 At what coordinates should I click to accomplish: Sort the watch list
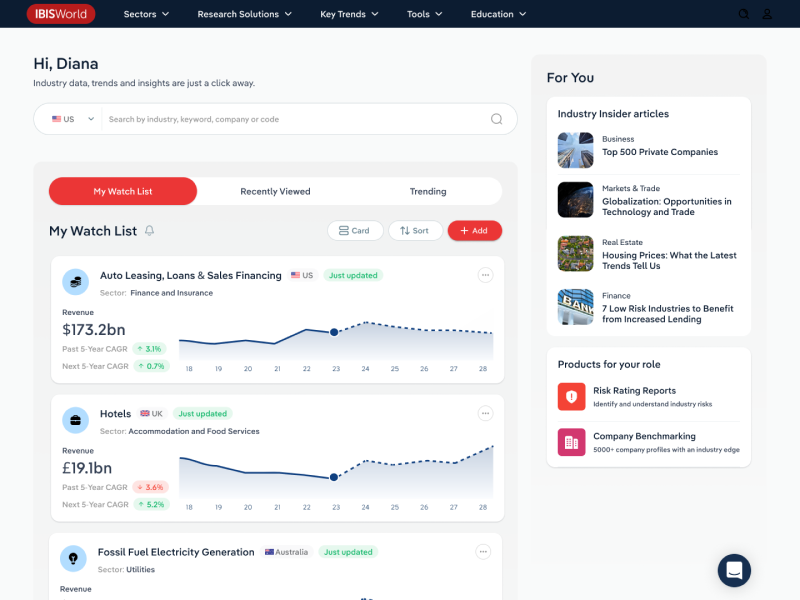pos(414,231)
